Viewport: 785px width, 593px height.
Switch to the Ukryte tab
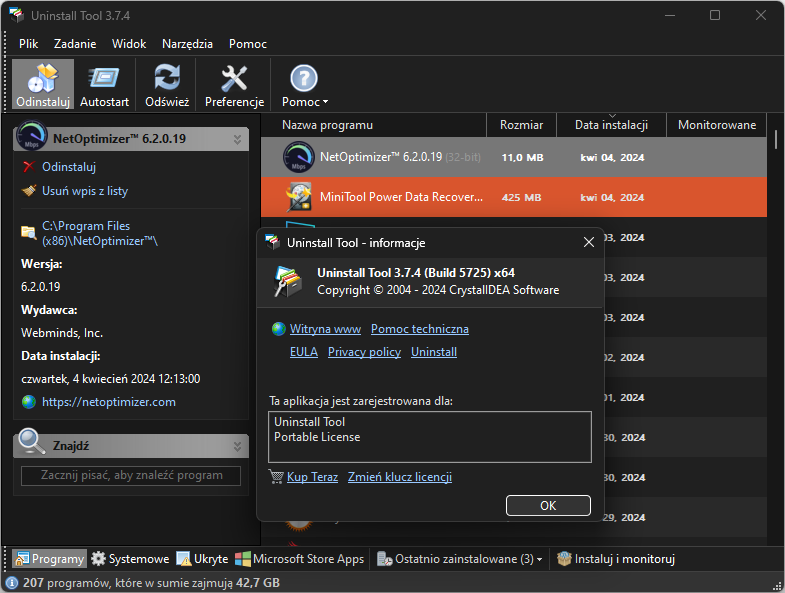pyautogui.click(x=202, y=559)
